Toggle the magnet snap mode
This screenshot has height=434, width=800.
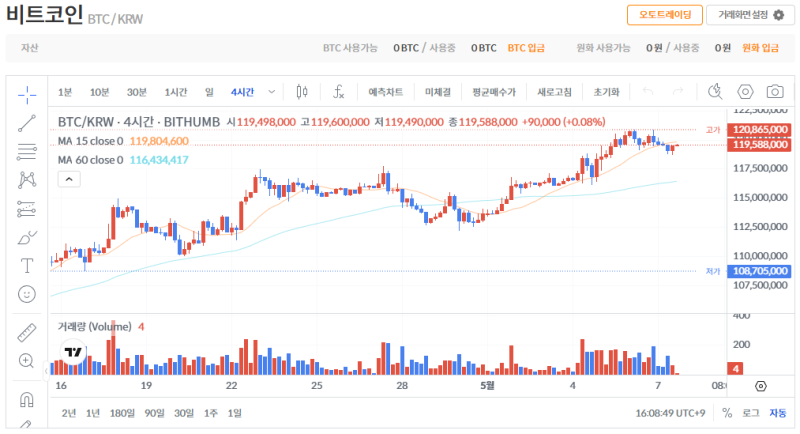[27, 400]
